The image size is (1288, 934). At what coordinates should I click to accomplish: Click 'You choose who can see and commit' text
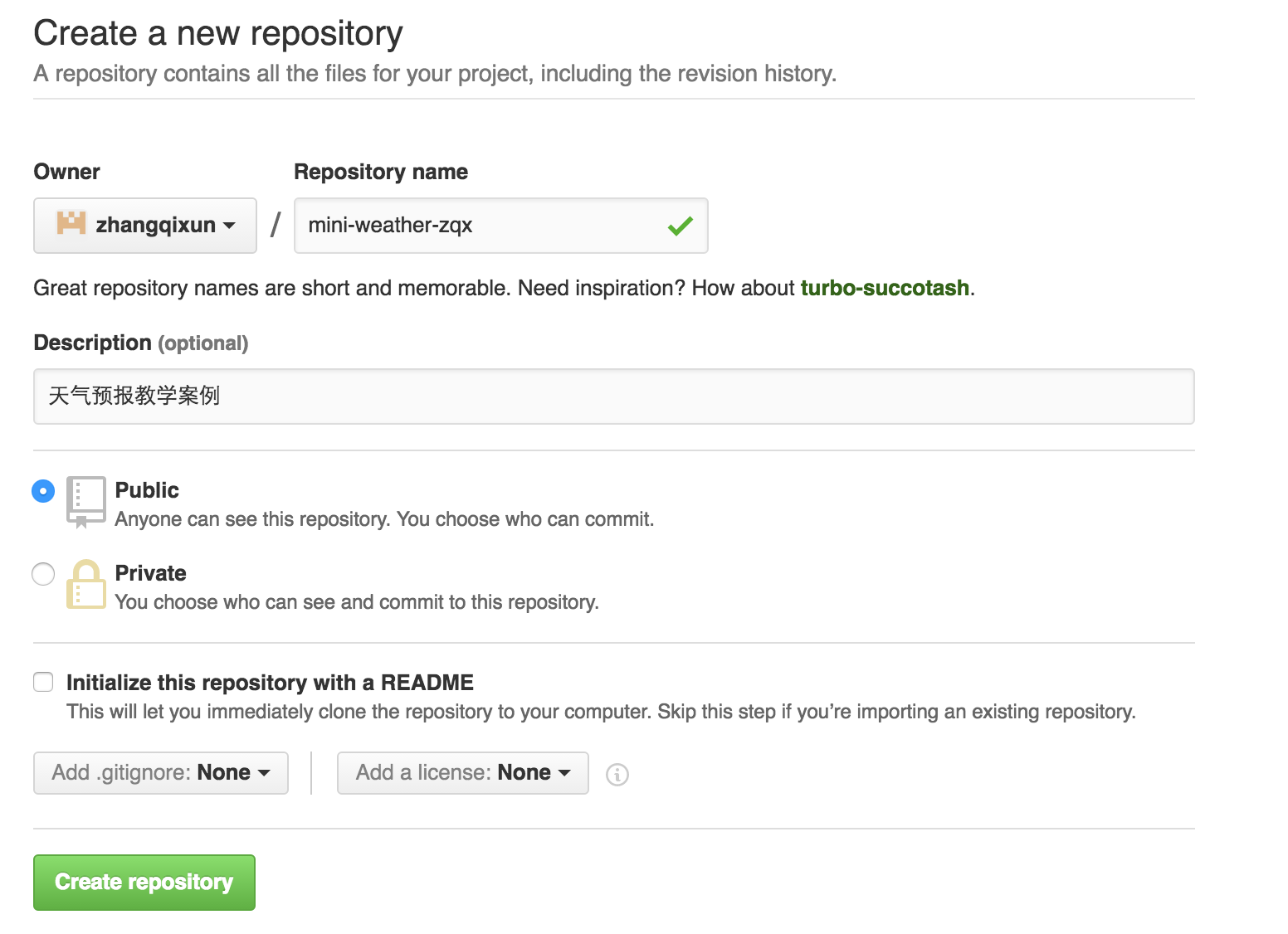(357, 602)
